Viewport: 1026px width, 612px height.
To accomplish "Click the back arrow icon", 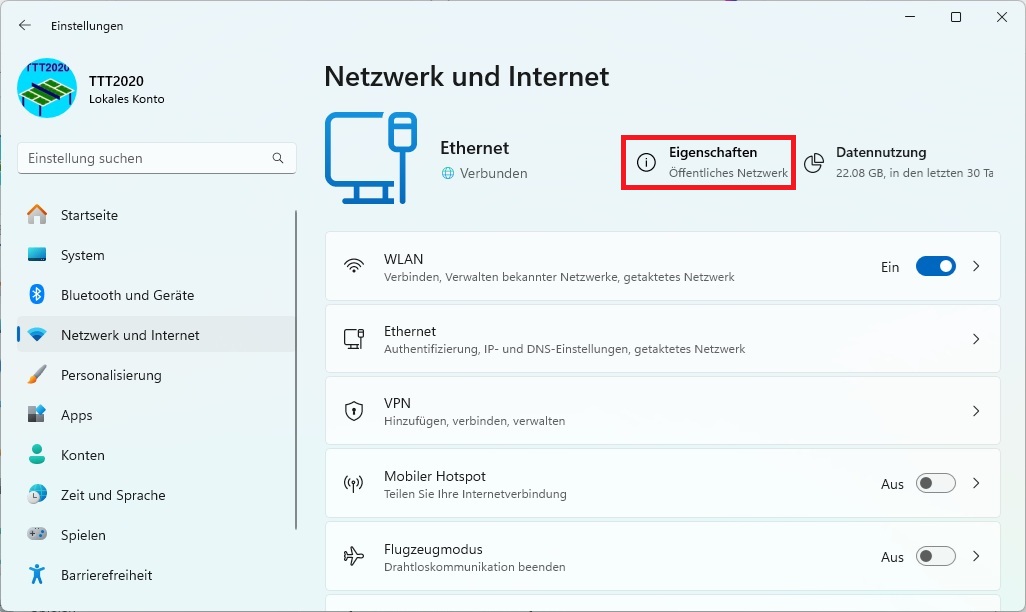I will tap(25, 26).
